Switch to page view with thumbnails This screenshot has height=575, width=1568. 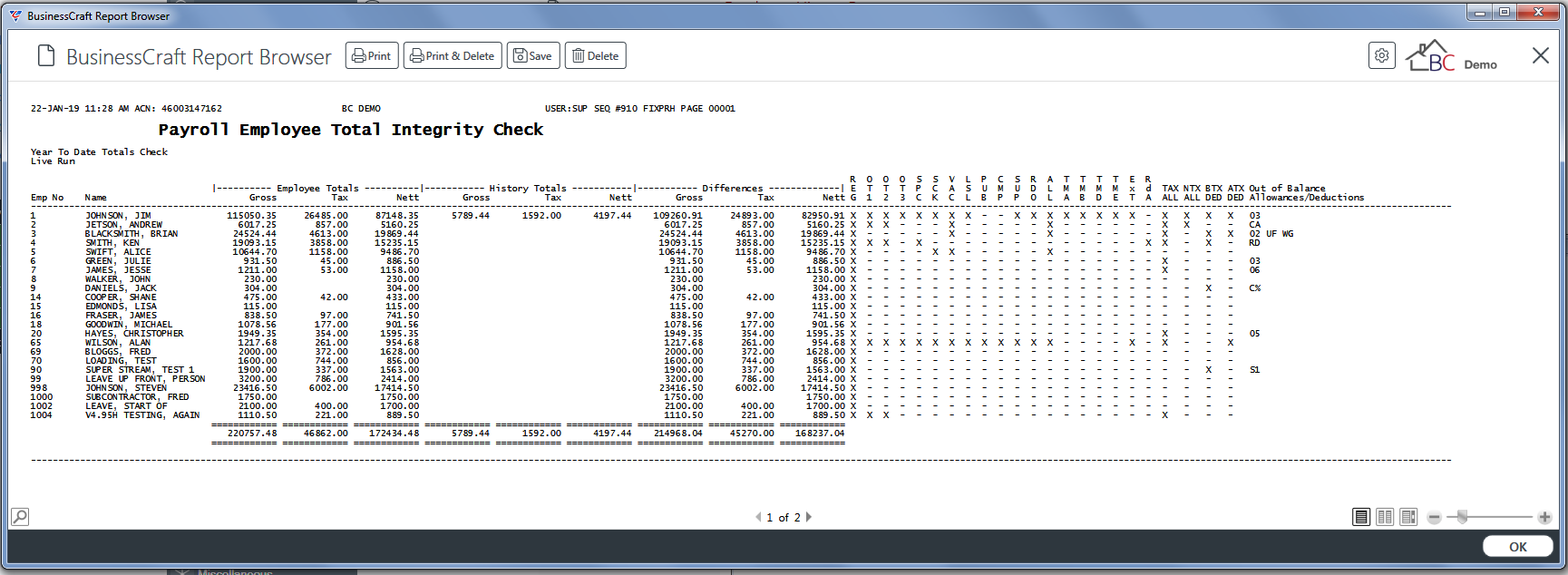1408,517
